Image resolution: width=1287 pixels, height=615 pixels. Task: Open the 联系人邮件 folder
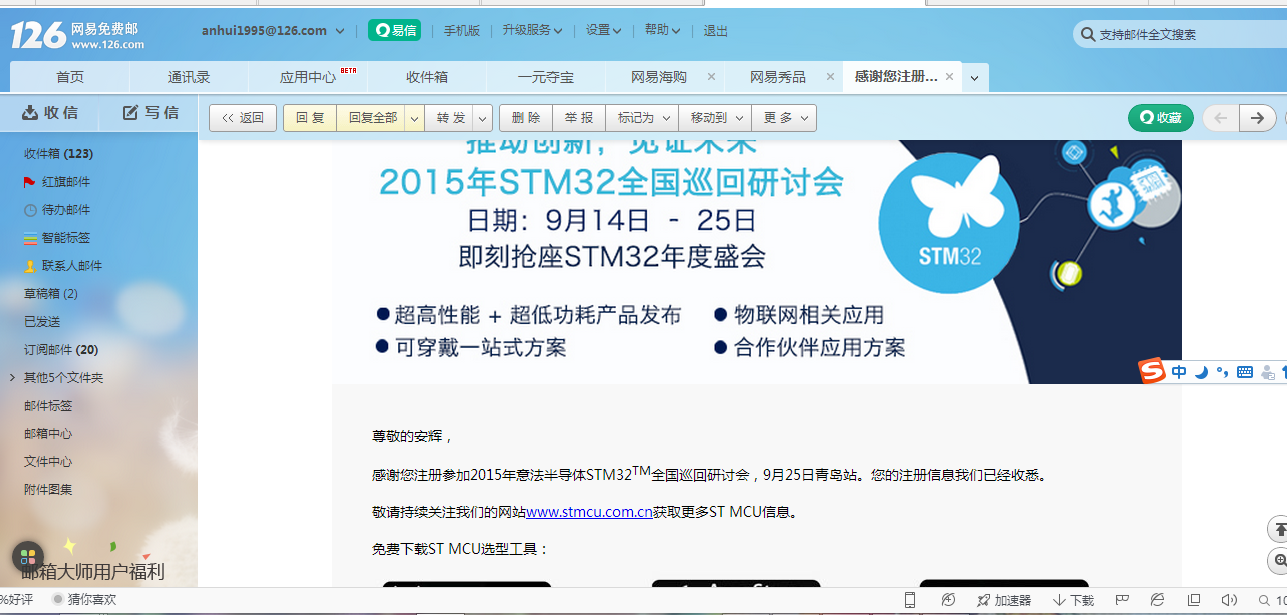pos(72,266)
